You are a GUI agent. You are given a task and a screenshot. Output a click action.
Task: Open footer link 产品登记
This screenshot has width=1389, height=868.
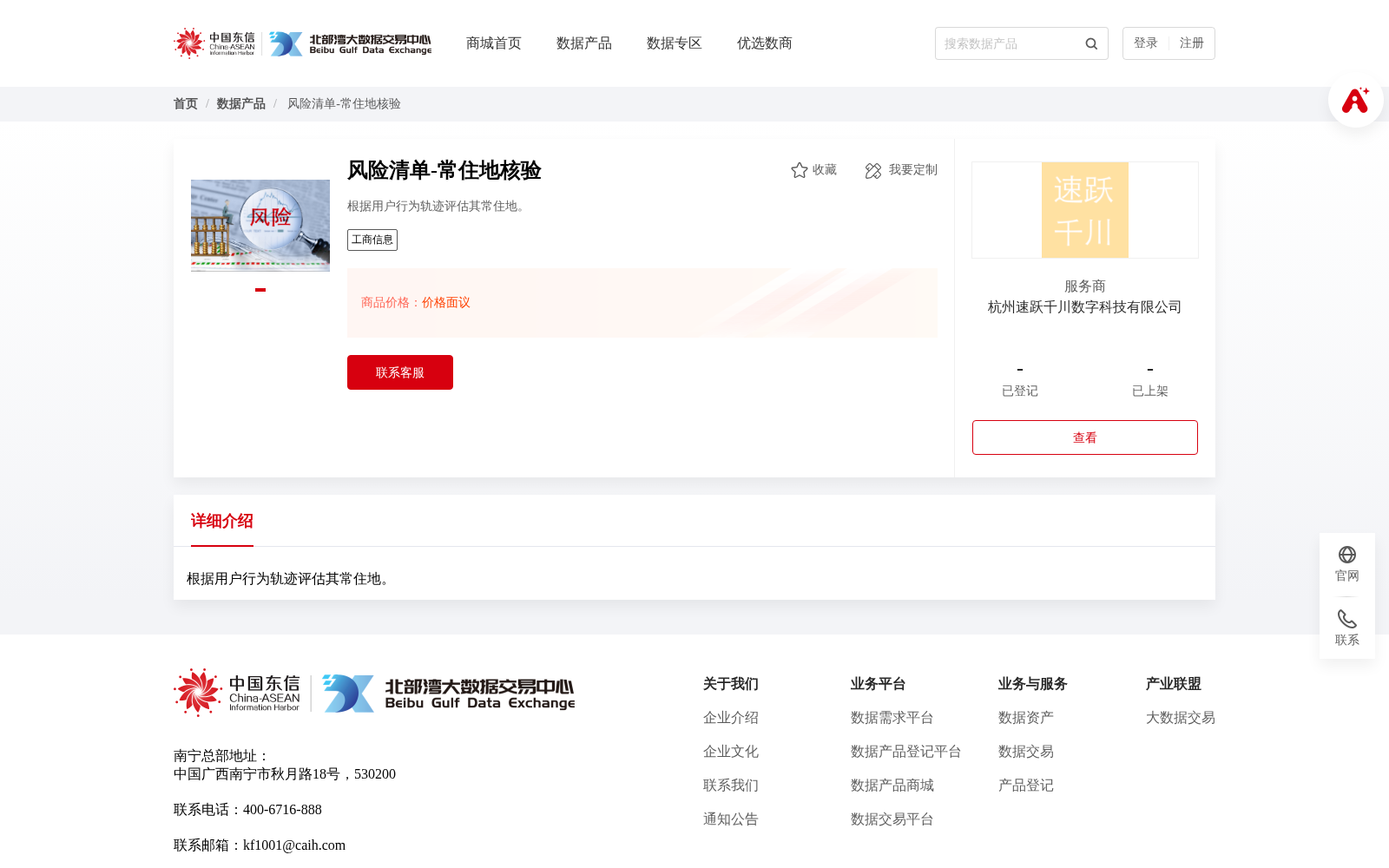(1026, 786)
